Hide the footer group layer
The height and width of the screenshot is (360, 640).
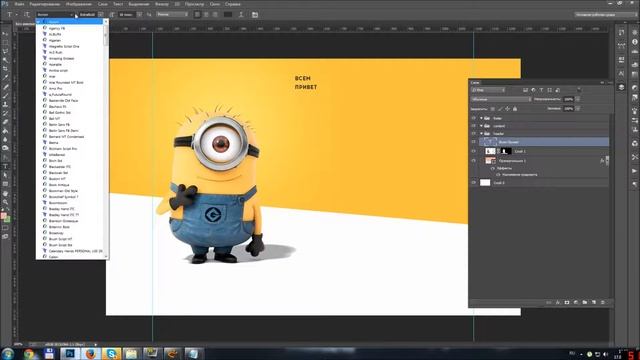pyautogui.click(x=473, y=118)
